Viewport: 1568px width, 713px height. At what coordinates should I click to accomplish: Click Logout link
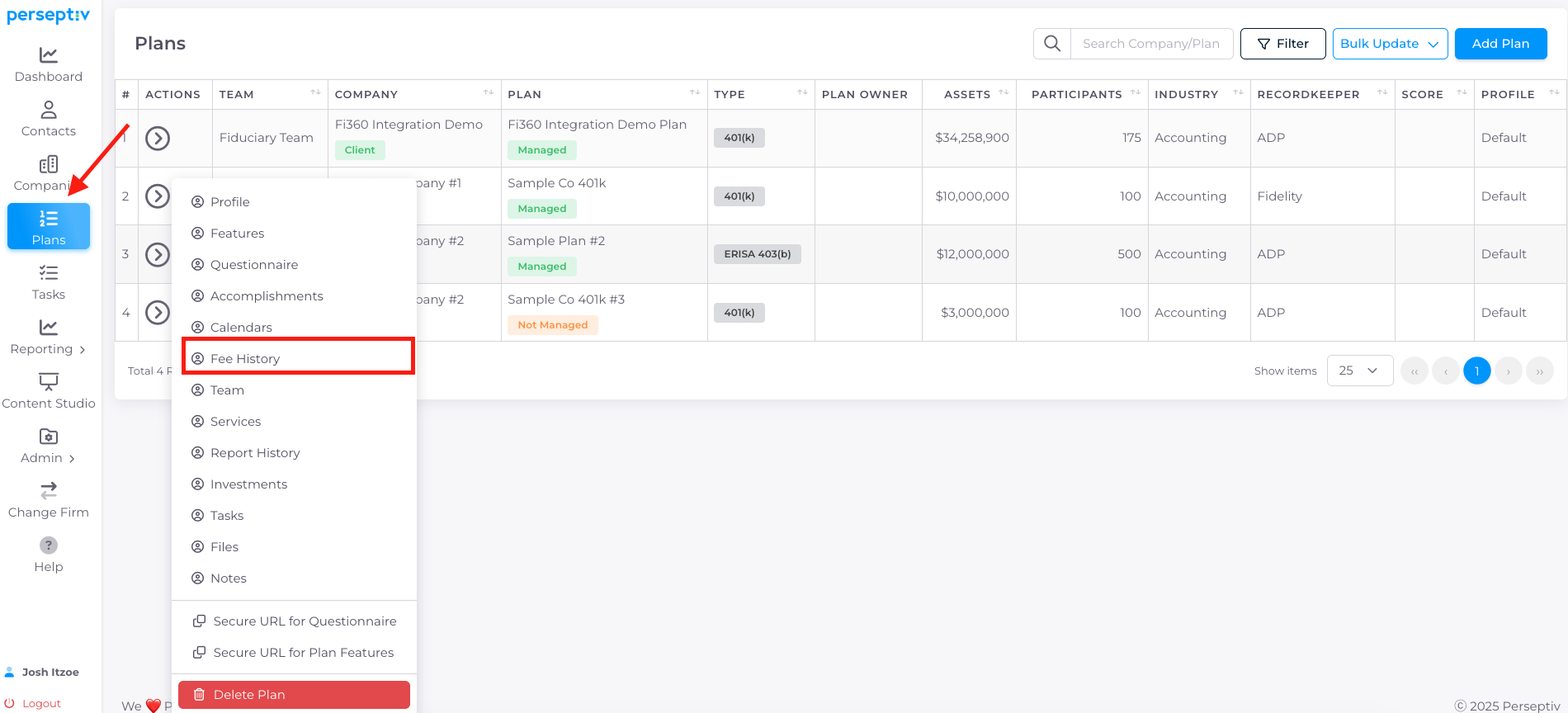tap(41, 704)
